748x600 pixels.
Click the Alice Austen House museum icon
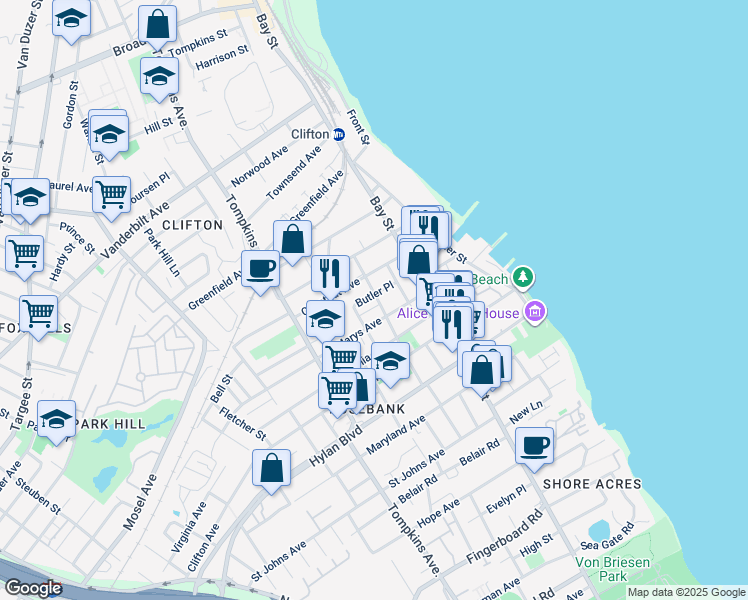(x=535, y=313)
